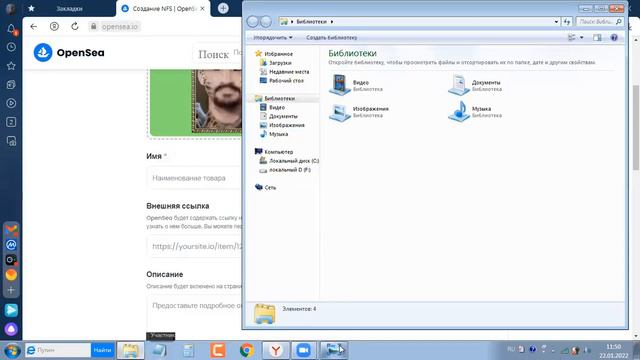Click Создать библиотеку in Explorer toolbar
This screenshot has height=360, width=640.
coord(331,38)
